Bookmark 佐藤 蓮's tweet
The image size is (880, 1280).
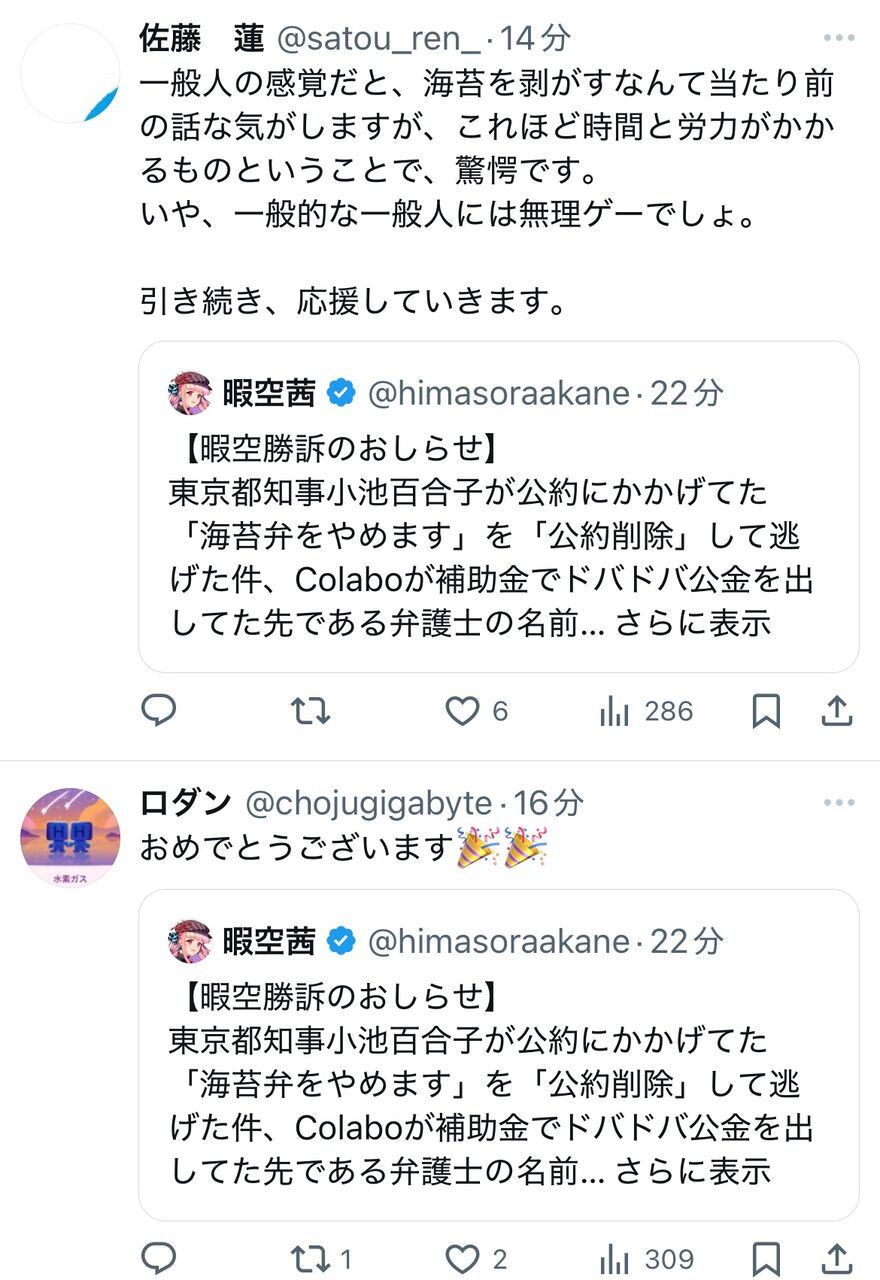pos(766,711)
